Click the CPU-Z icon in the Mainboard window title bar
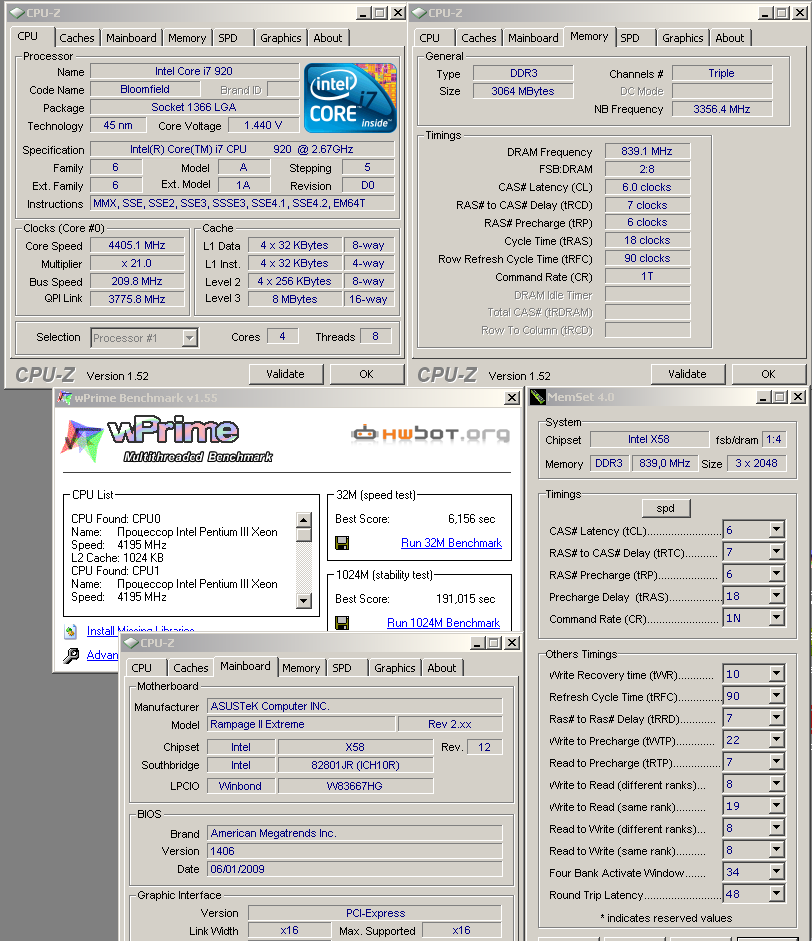Viewport: 812px width, 941px height. pyautogui.click(x=131, y=643)
